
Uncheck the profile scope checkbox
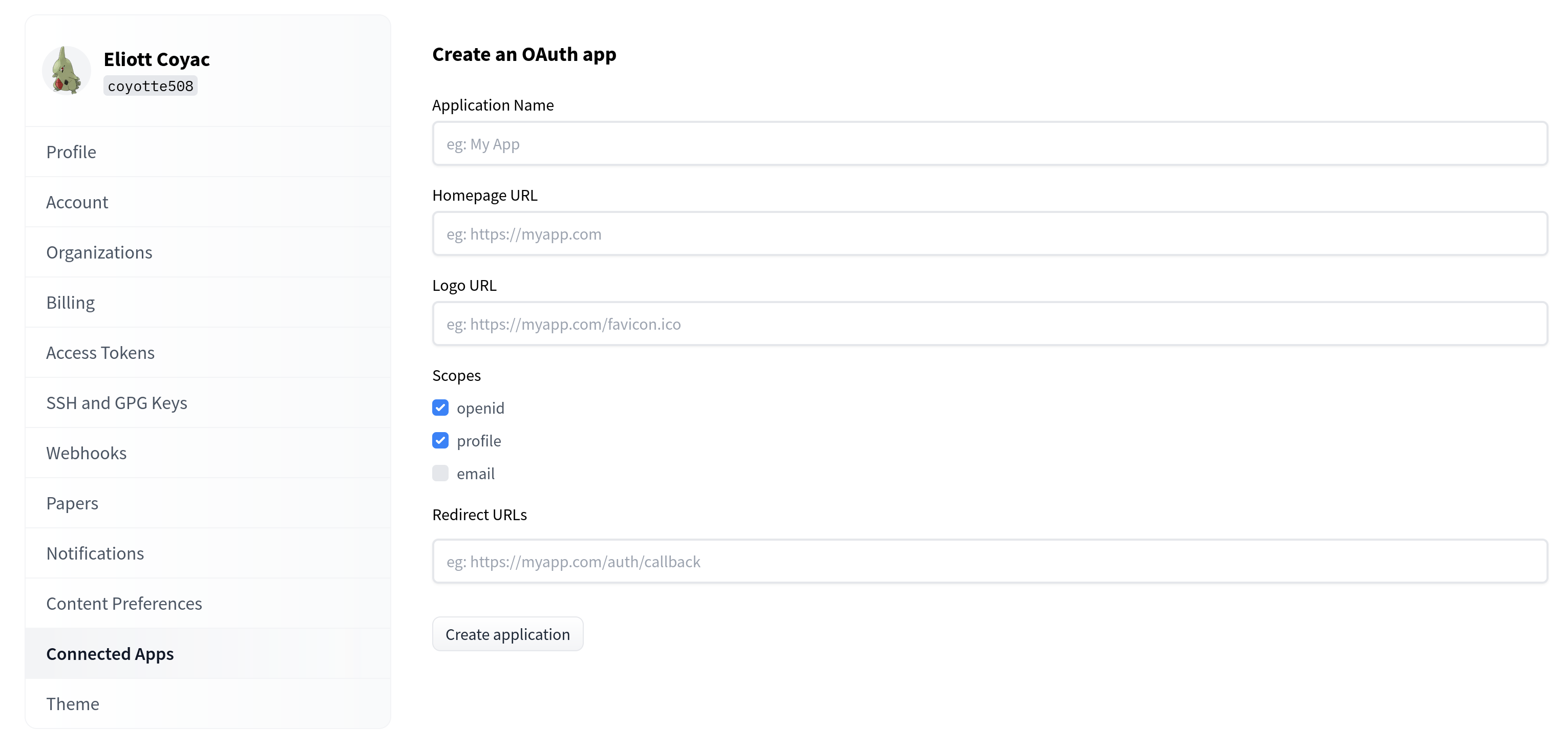pos(440,441)
